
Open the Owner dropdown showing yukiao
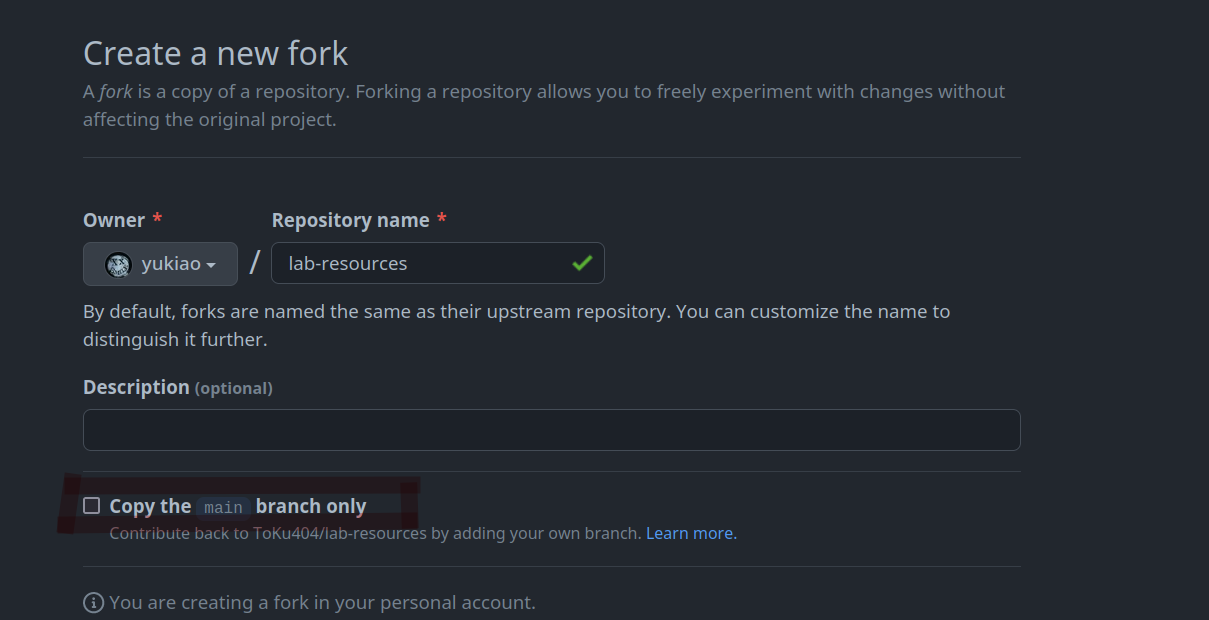(160, 264)
